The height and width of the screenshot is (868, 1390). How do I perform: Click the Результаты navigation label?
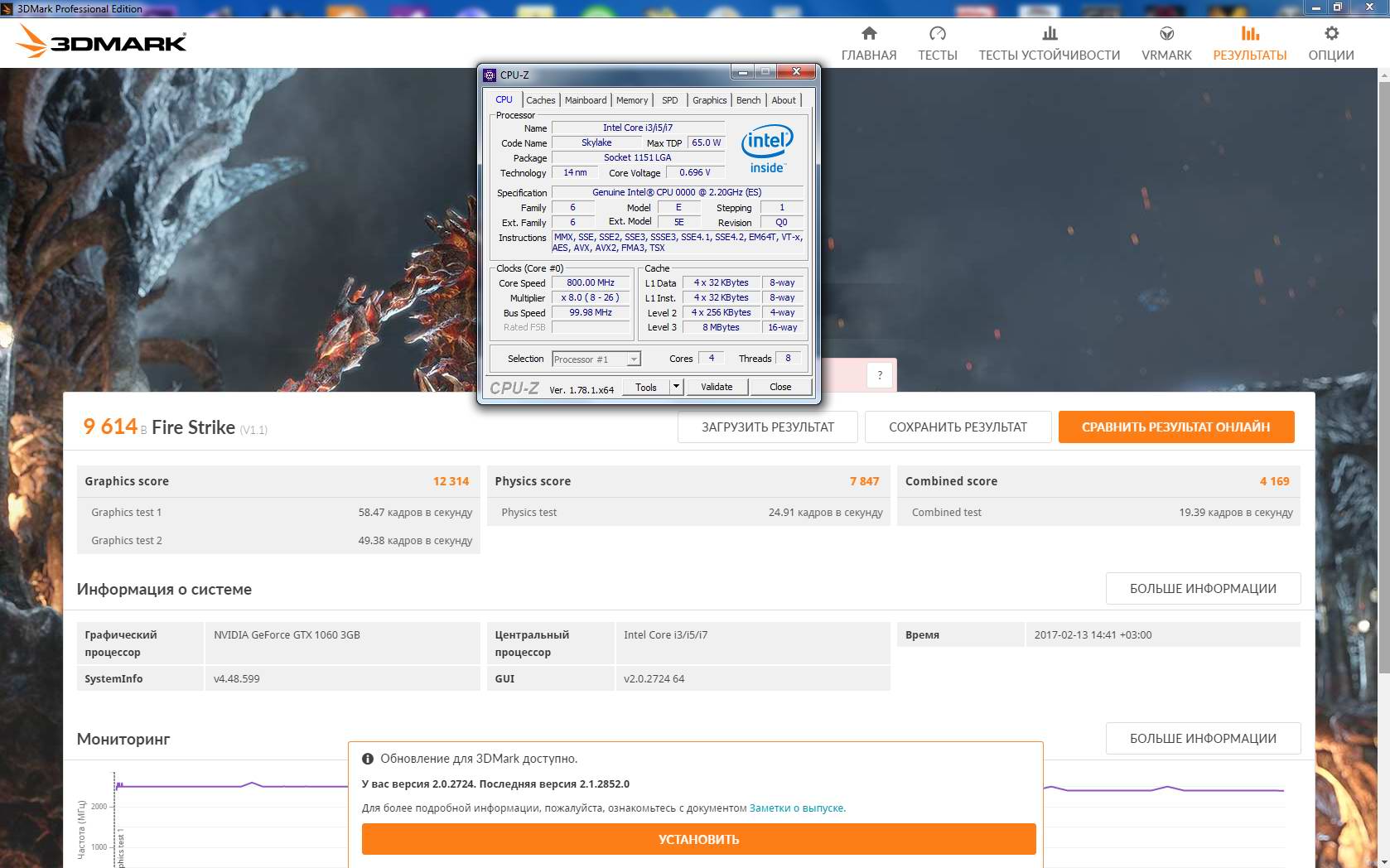pyautogui.click(x=1250, y=55)
